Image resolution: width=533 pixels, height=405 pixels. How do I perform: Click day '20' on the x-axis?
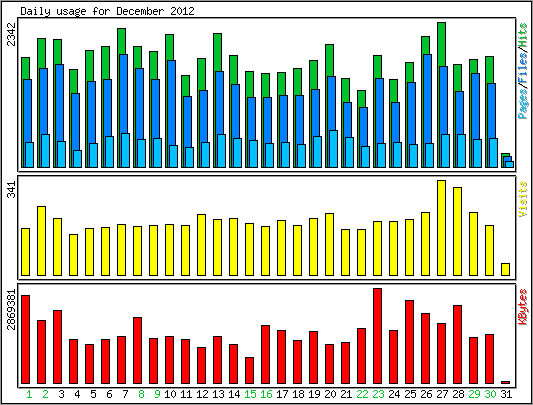(x=330, y=394)
